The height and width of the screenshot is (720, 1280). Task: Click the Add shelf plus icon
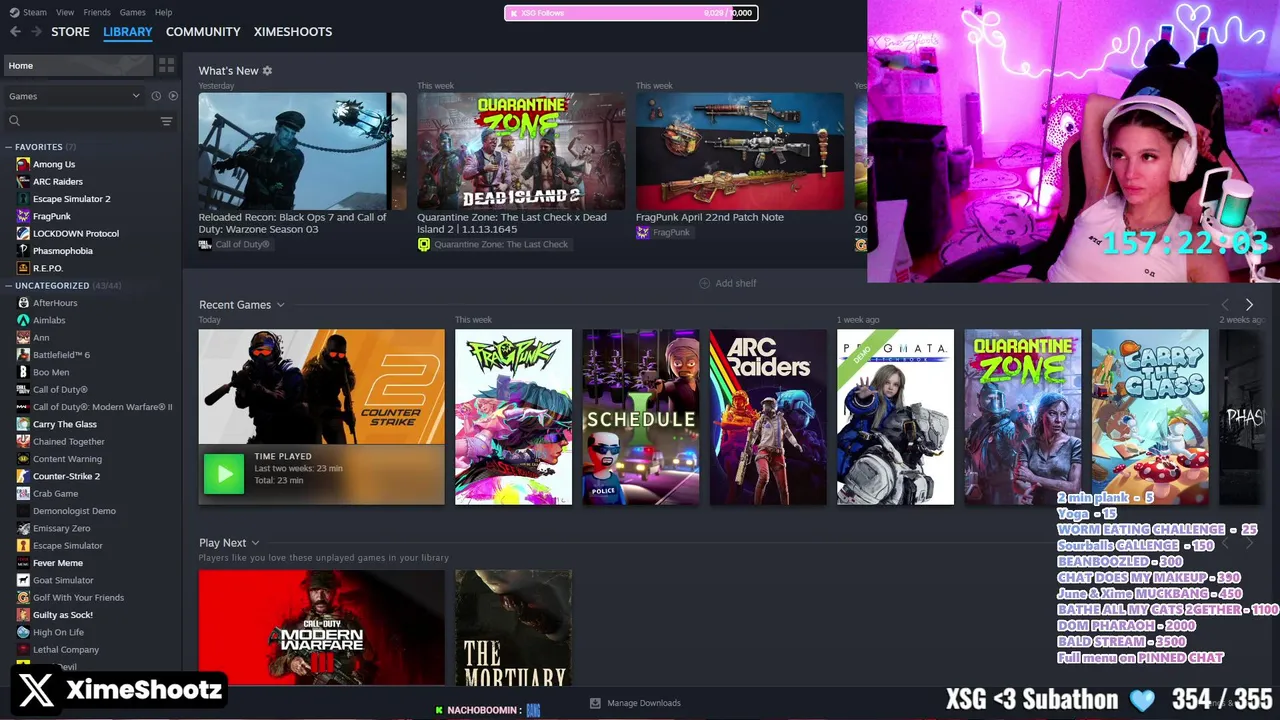coord(704,283)
